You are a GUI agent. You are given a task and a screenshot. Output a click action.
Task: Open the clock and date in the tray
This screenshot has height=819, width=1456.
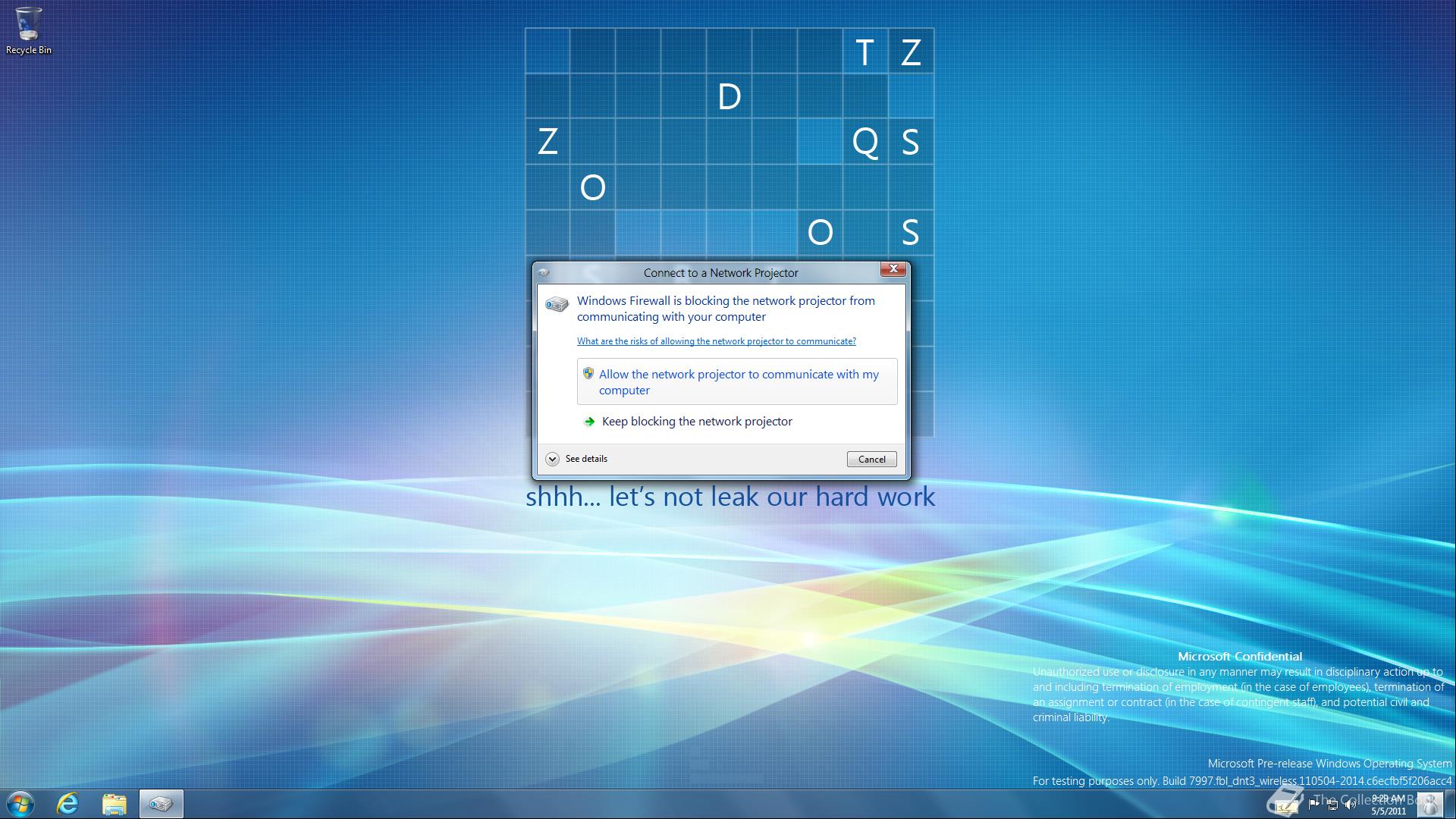(1389, 805)
